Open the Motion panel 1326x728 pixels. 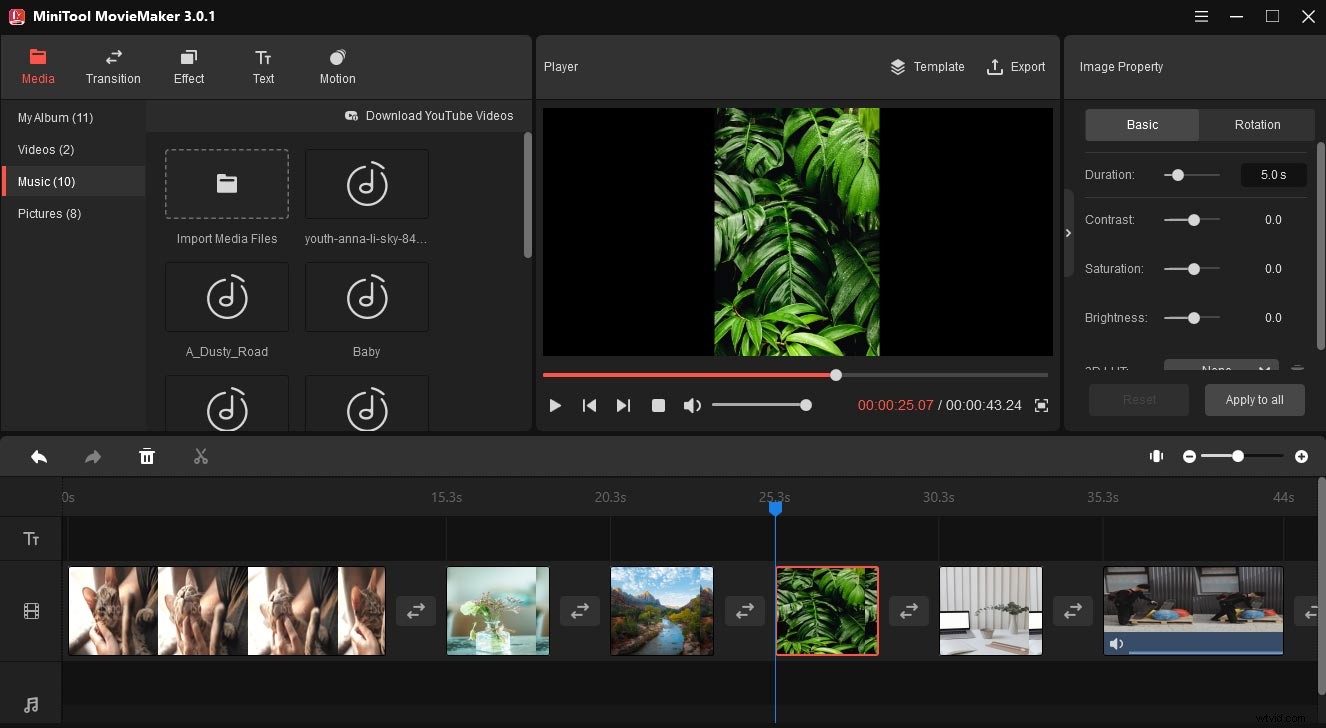(337, 66)
